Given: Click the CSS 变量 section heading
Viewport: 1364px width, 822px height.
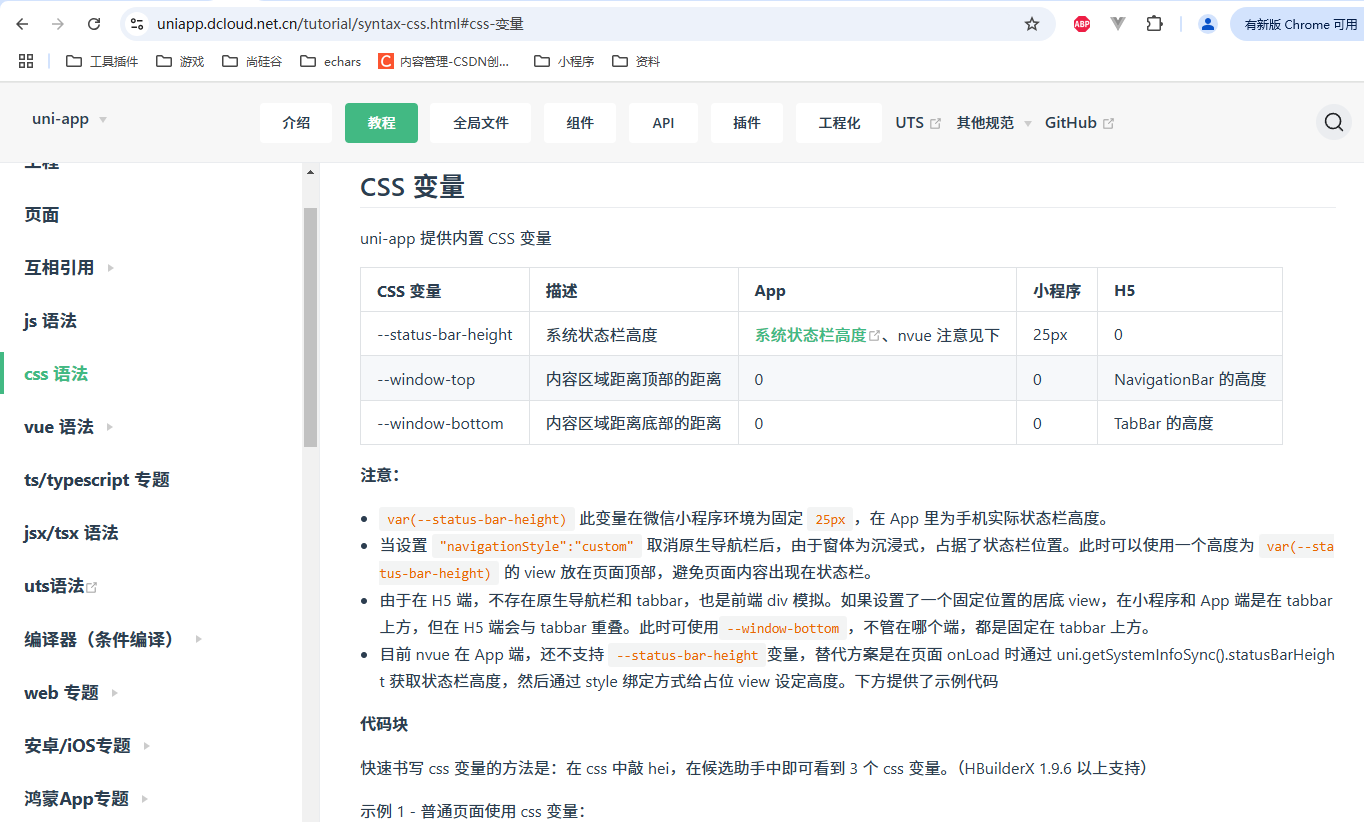Looking at the screenshot, I should tap(412, 186).
